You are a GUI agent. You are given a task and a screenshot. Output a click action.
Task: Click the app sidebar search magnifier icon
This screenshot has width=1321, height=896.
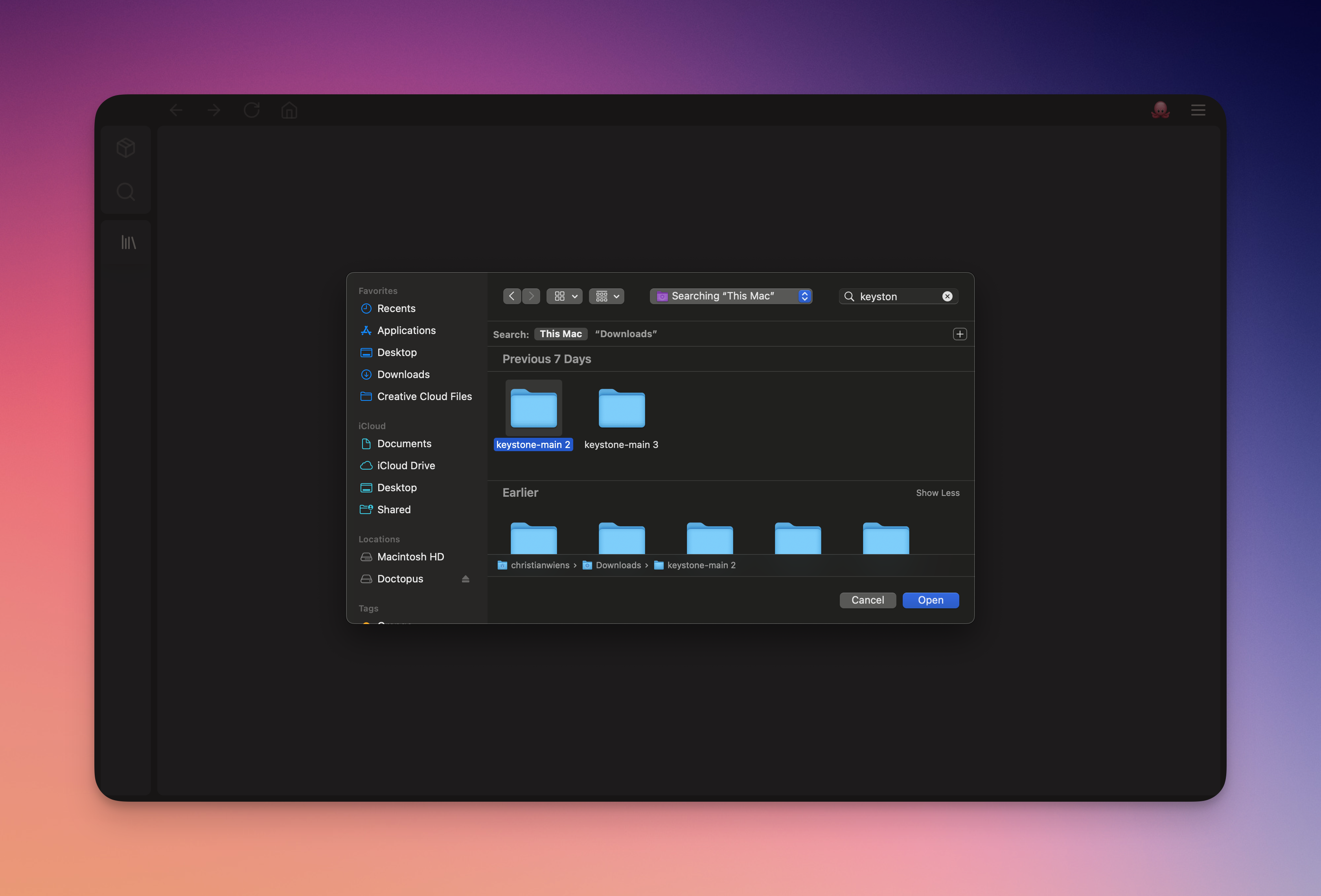126,192
